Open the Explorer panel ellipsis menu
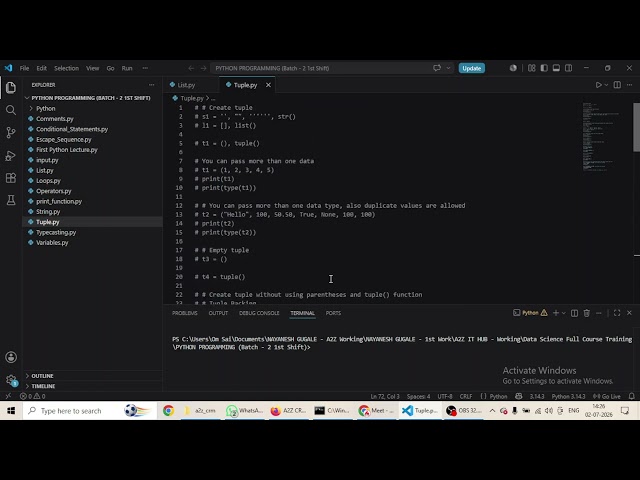This screenshot has height=480, width=640. click(152, 85)
